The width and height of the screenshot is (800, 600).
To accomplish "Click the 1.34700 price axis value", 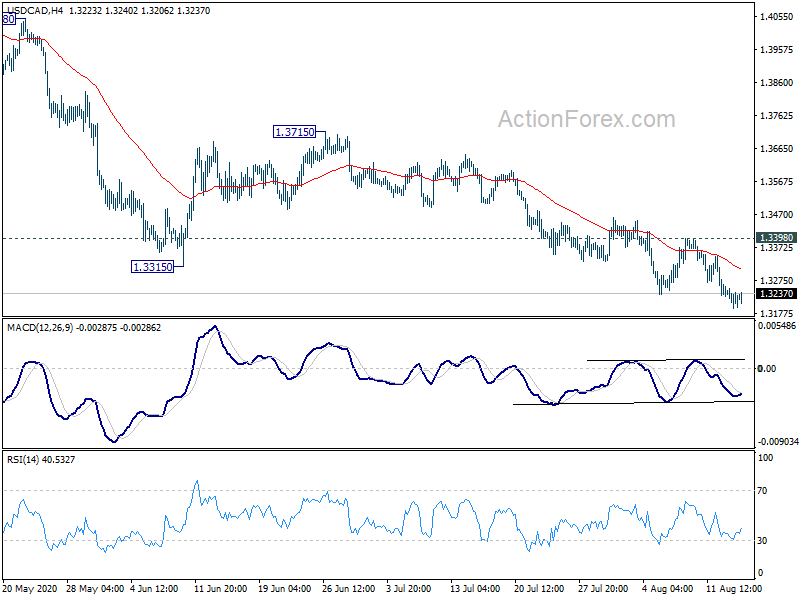I will tap(777, 215).
